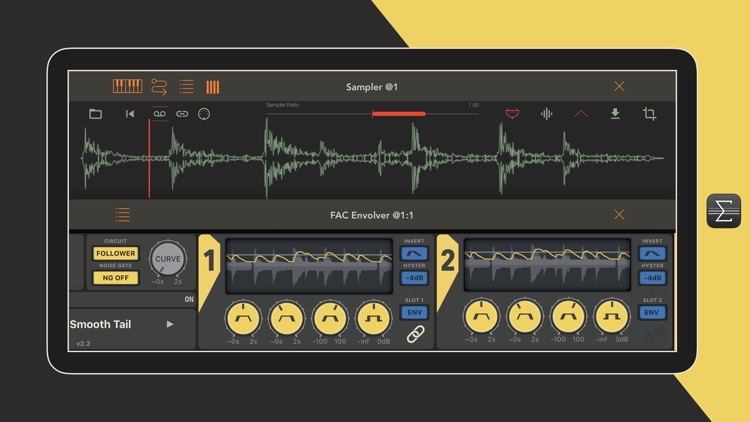Screen dimensions: 750x422
Task: Toggle the chain link icon under SLOT 1
Action: (415, 334)
